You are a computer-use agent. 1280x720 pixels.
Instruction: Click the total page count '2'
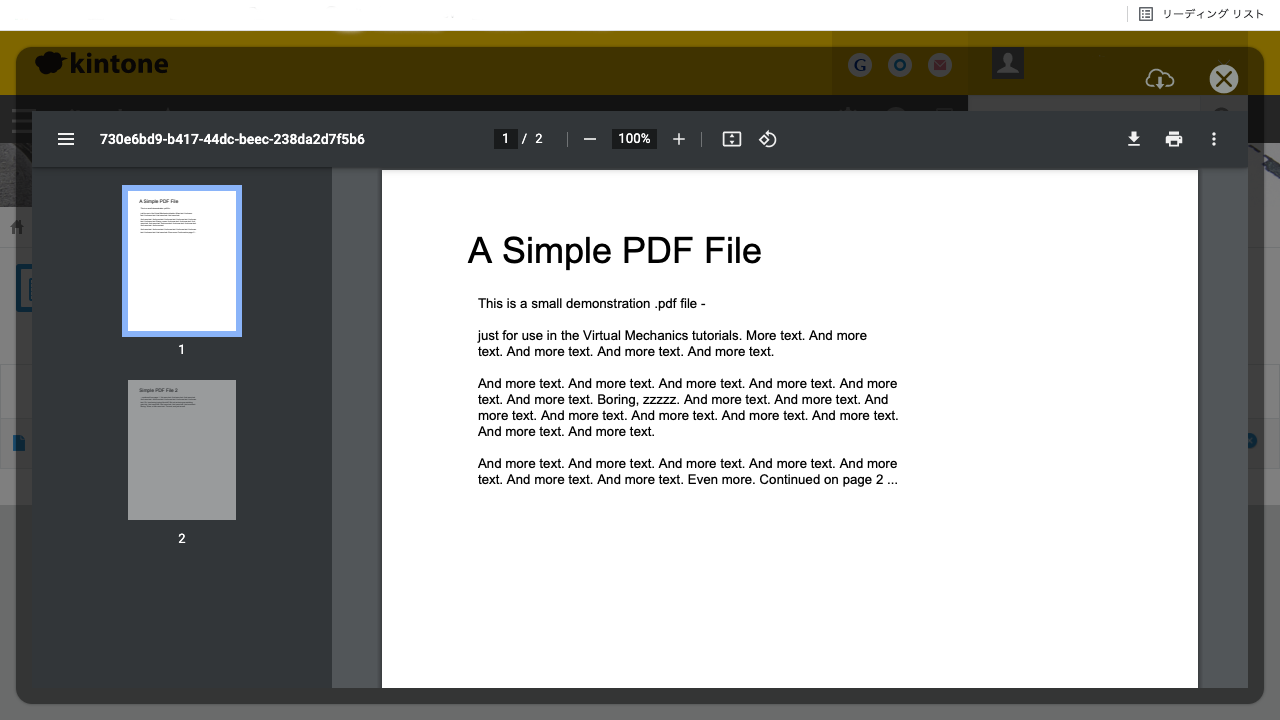[539, 139]
